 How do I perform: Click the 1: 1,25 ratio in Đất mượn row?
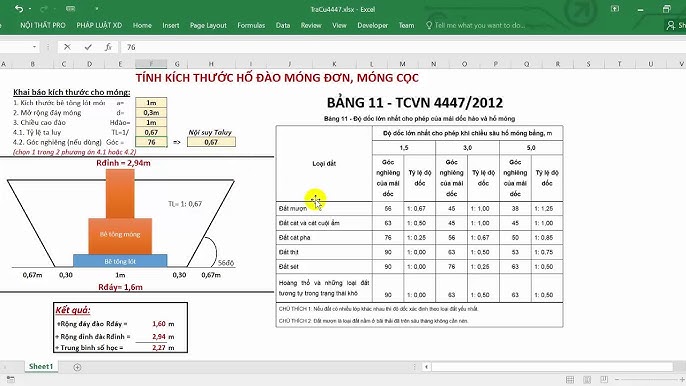[x=544, y=209]
